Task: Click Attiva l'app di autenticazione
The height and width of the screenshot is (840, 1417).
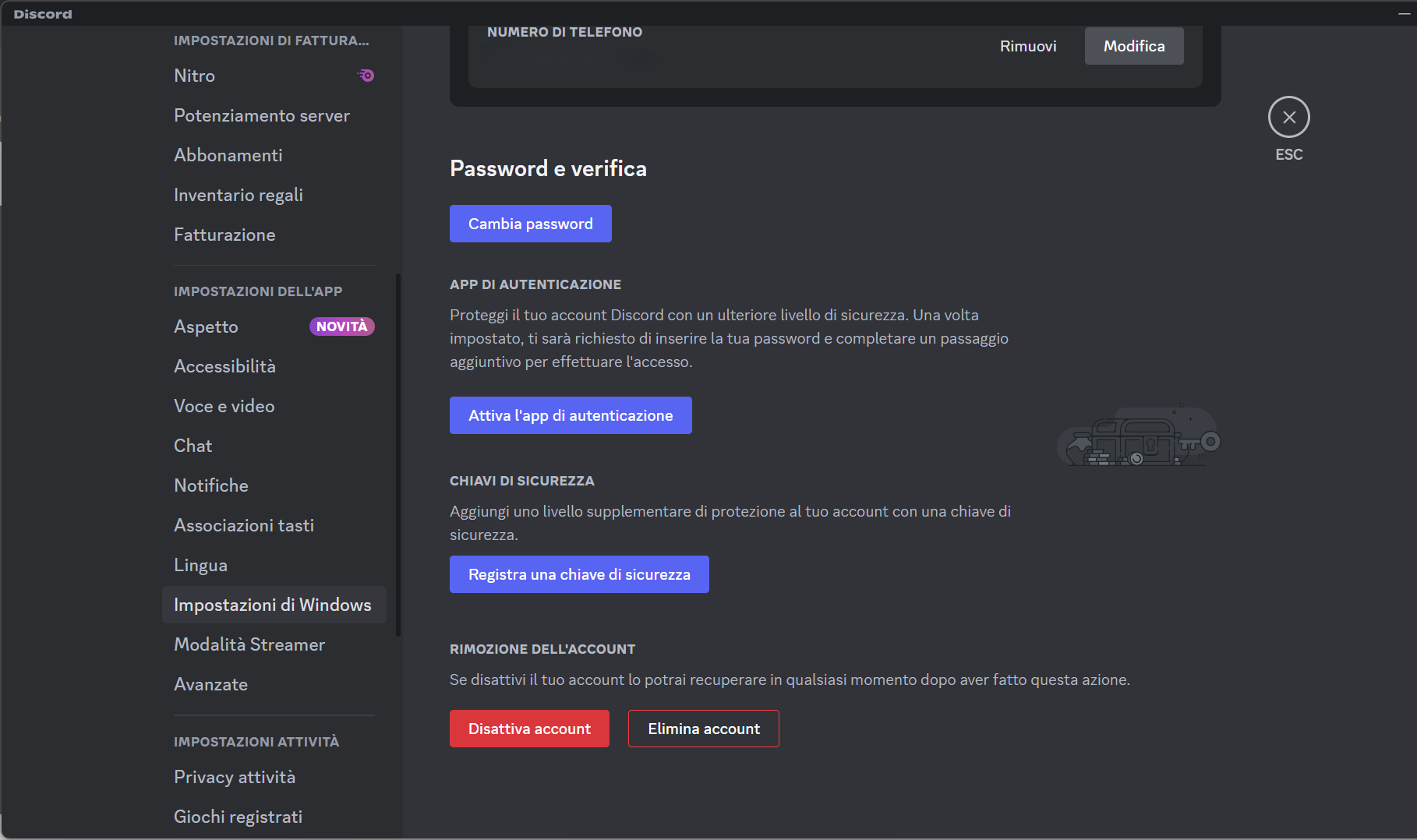Action: click(570, 415)
